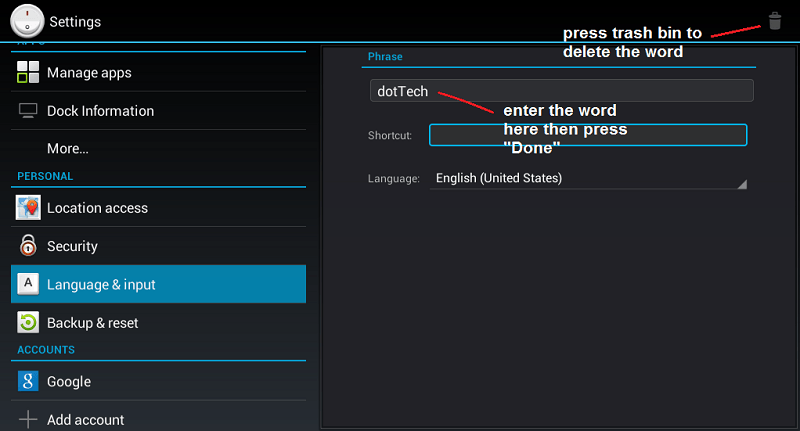The height and width of the screenshot is (431, 800).
Task: Click the Security padlock icon
Action: click(28, 245)
